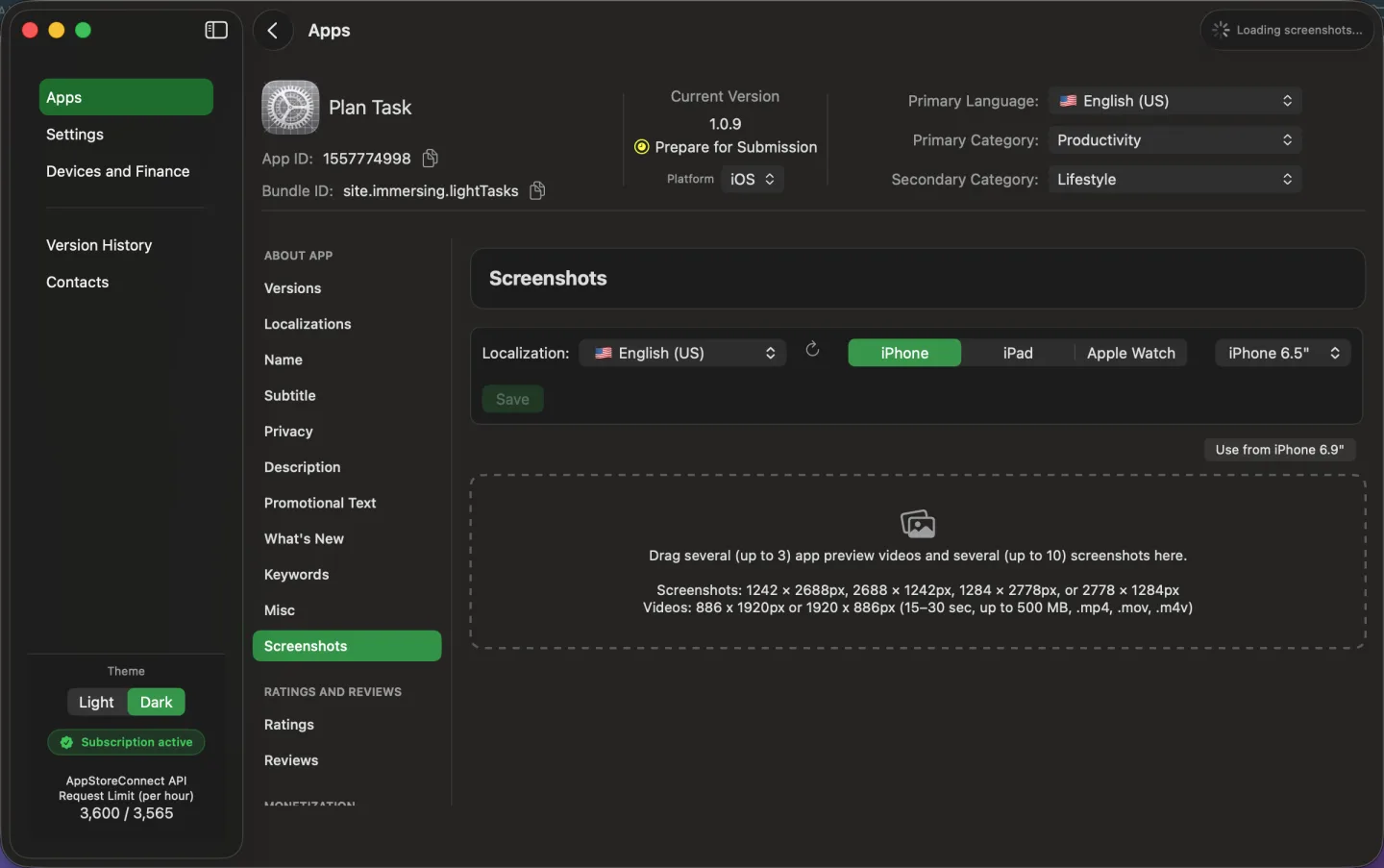
Task: Select the iPad device tab
Action: click(x=1018, y=353)
